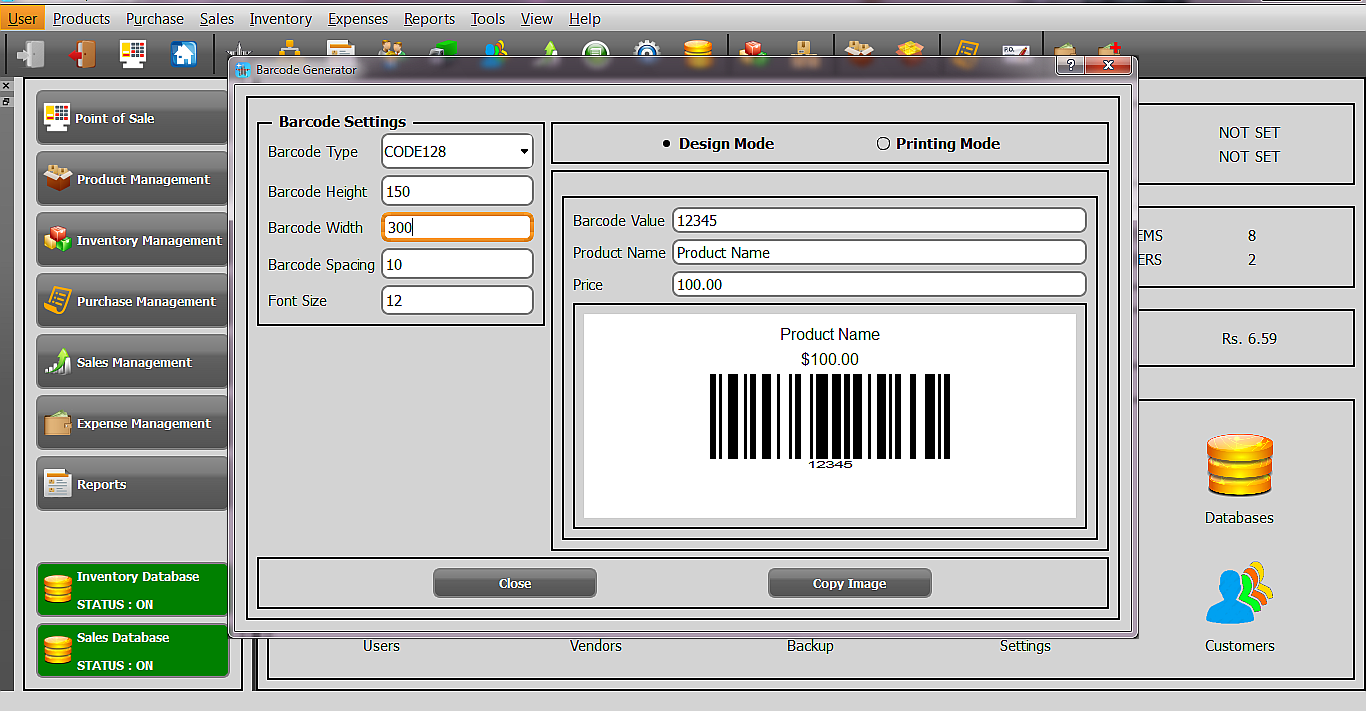This screenshot has height=711, width=1366.
Task: Open the Tools menu
Action: click(488, 19)
